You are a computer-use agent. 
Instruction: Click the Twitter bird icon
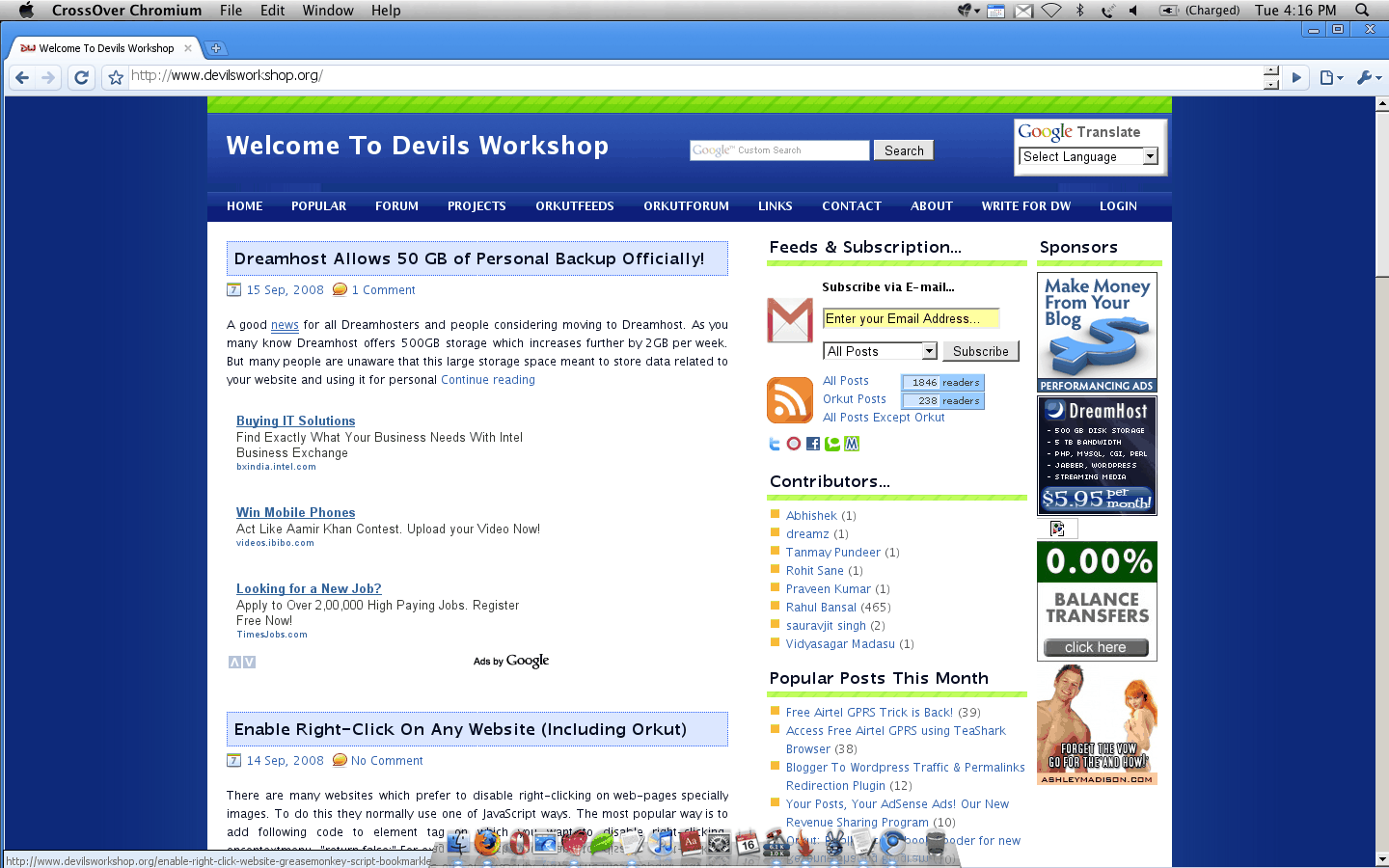(x=775, y=444)
